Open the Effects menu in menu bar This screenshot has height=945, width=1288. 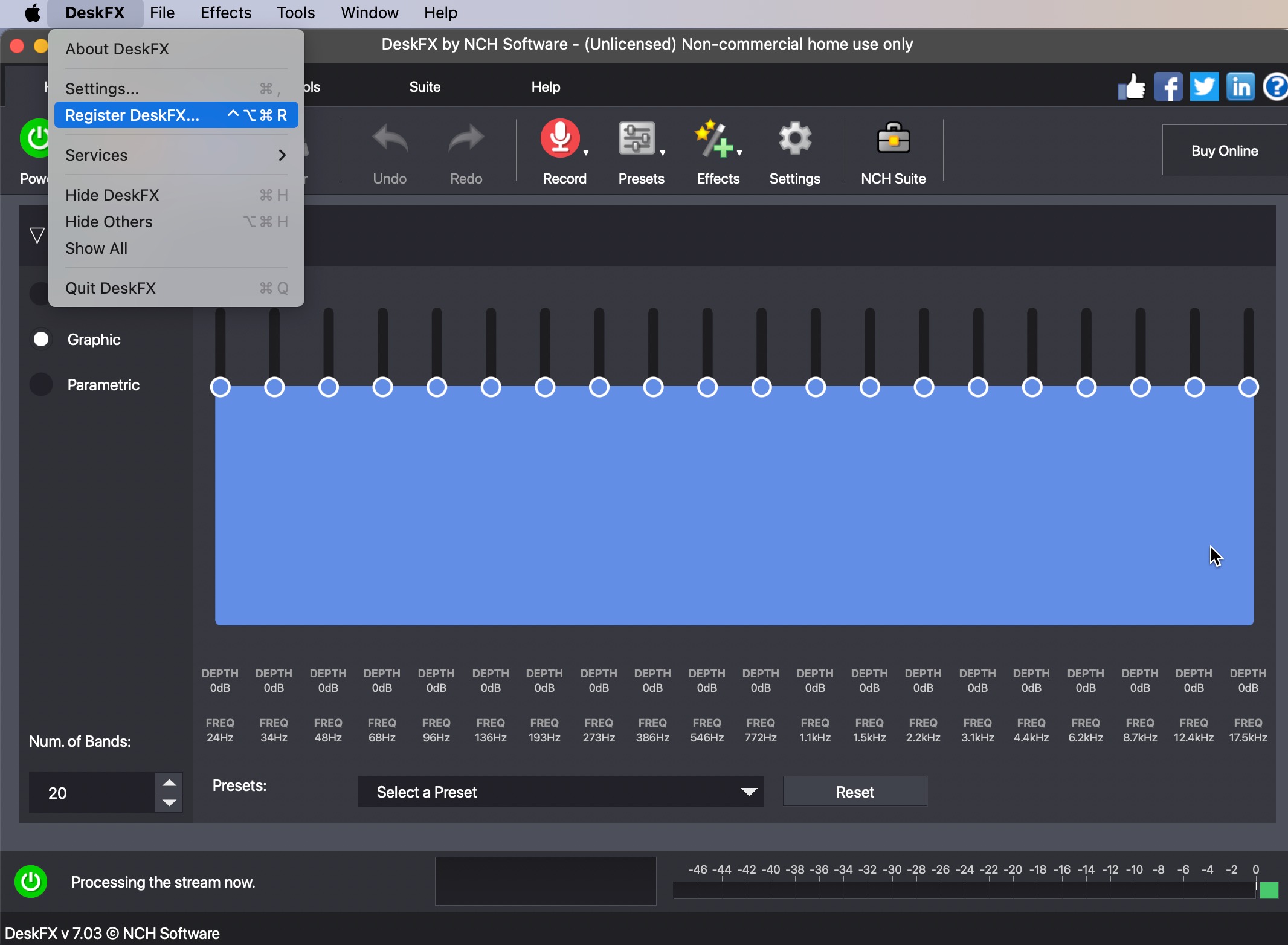coord(225,13)
